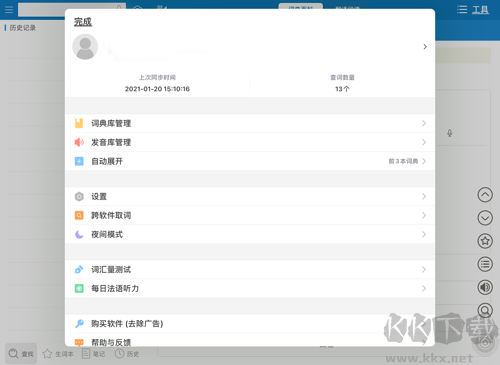
Task: Click the red speaker pronunciation icon
Action: pyautogui.click(x=79, y=142)
